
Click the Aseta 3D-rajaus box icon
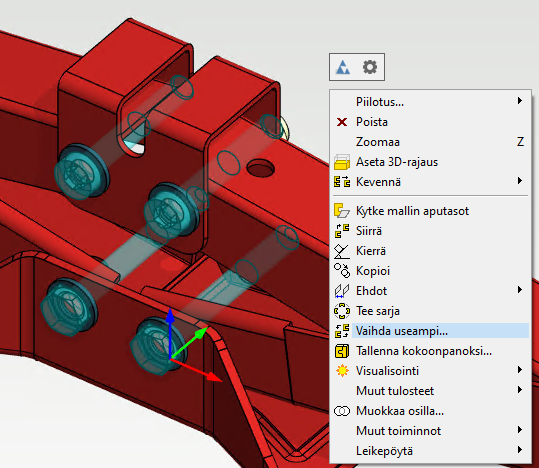pos(342,162)
